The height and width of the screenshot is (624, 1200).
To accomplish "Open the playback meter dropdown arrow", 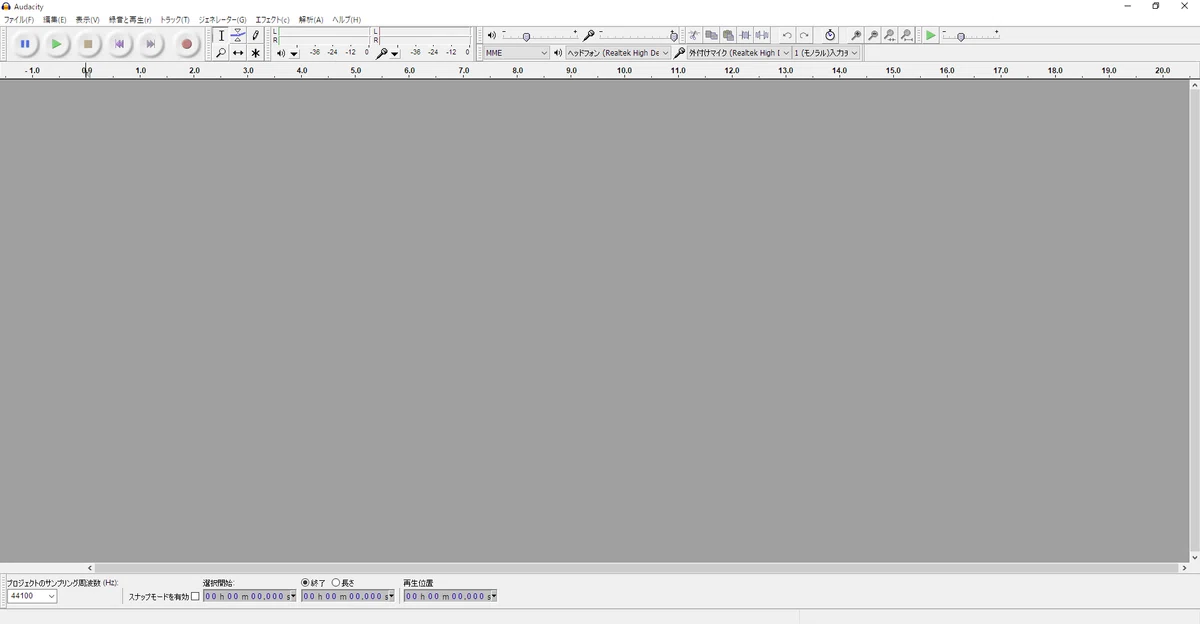I will coord(294,54).
